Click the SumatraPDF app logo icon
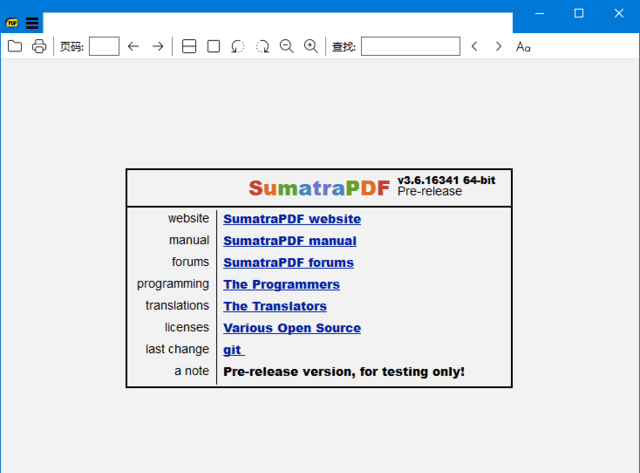This screenshot has width=640, height=473. (12, 23)
